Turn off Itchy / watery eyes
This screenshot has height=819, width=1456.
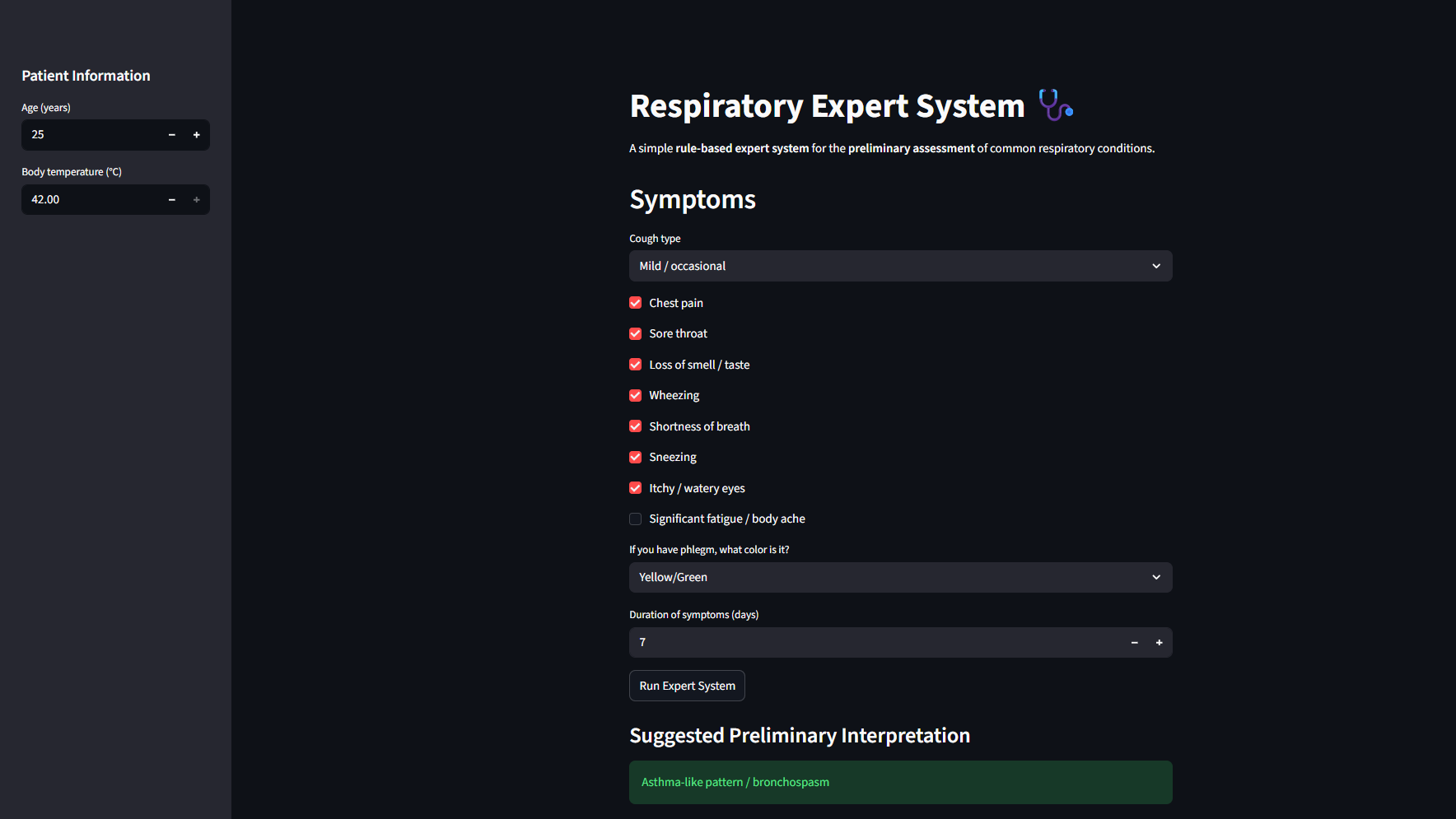point(636,488)
